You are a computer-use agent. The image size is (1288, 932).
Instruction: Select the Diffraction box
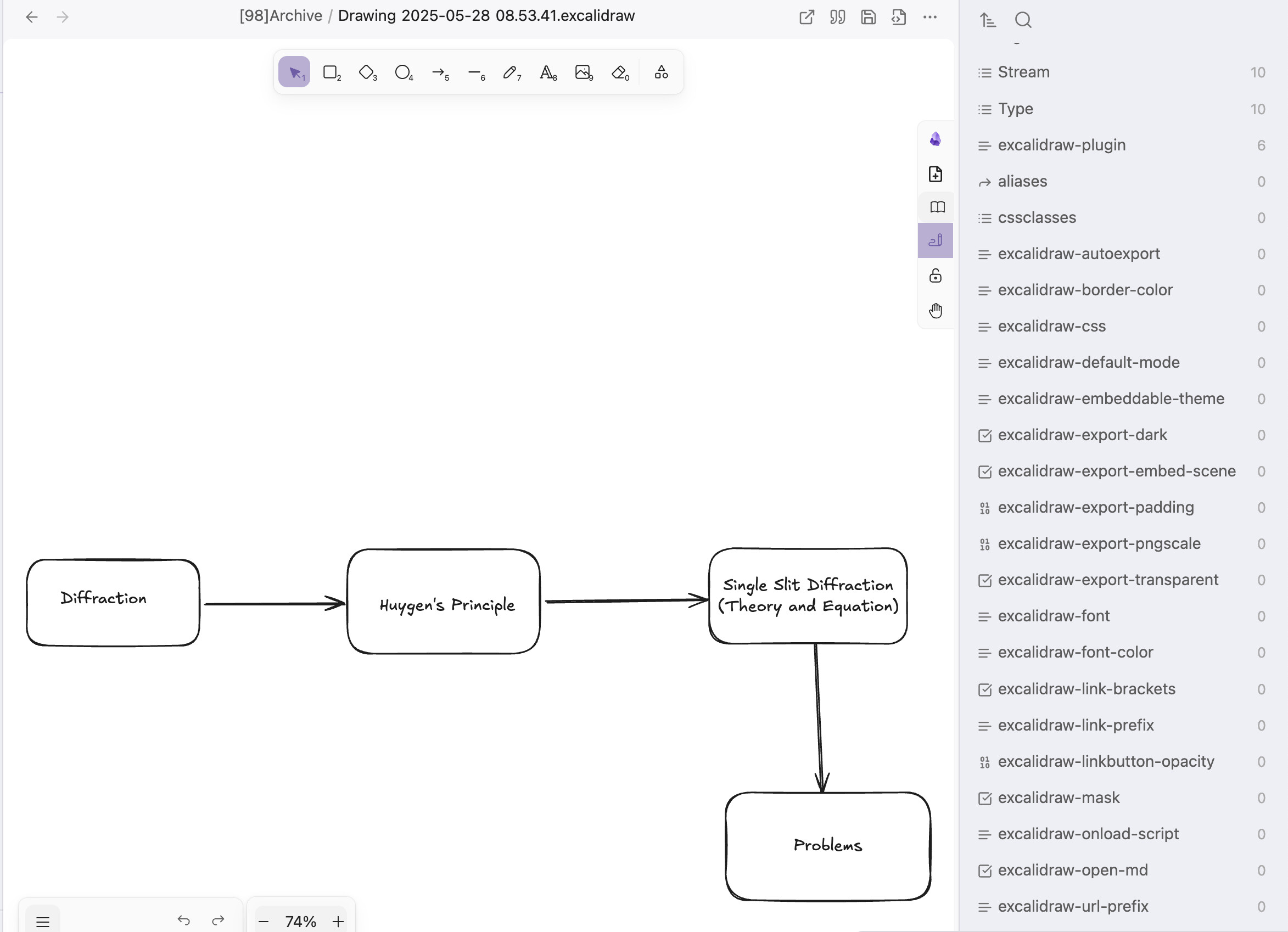113,602
